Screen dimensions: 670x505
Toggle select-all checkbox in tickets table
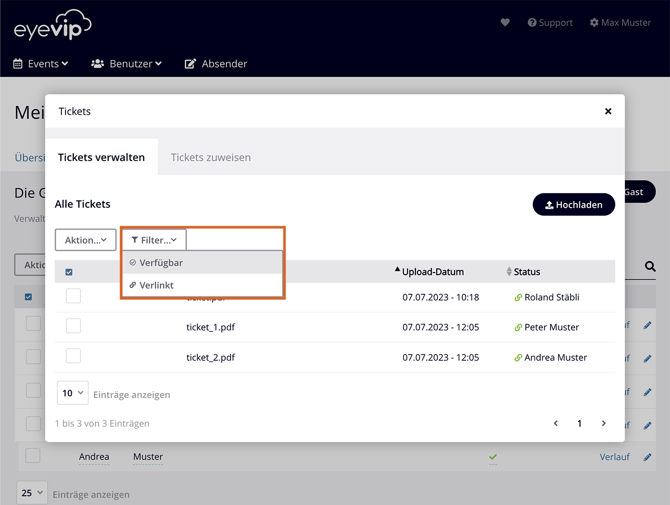tap(69, 272)
